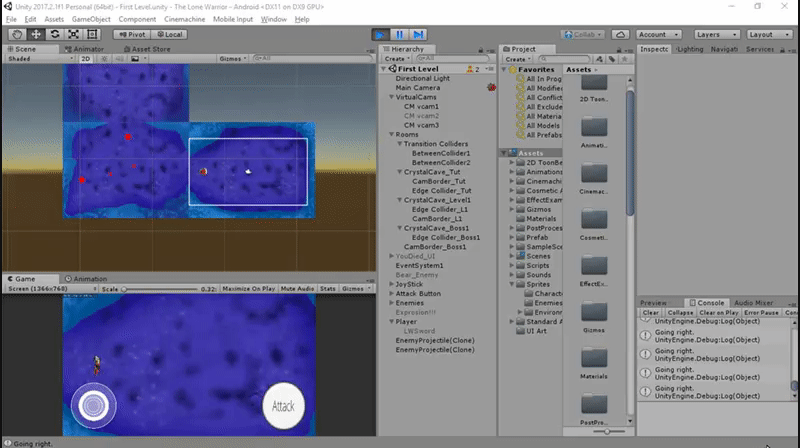Click the scene effects image icon

(135, 59)
